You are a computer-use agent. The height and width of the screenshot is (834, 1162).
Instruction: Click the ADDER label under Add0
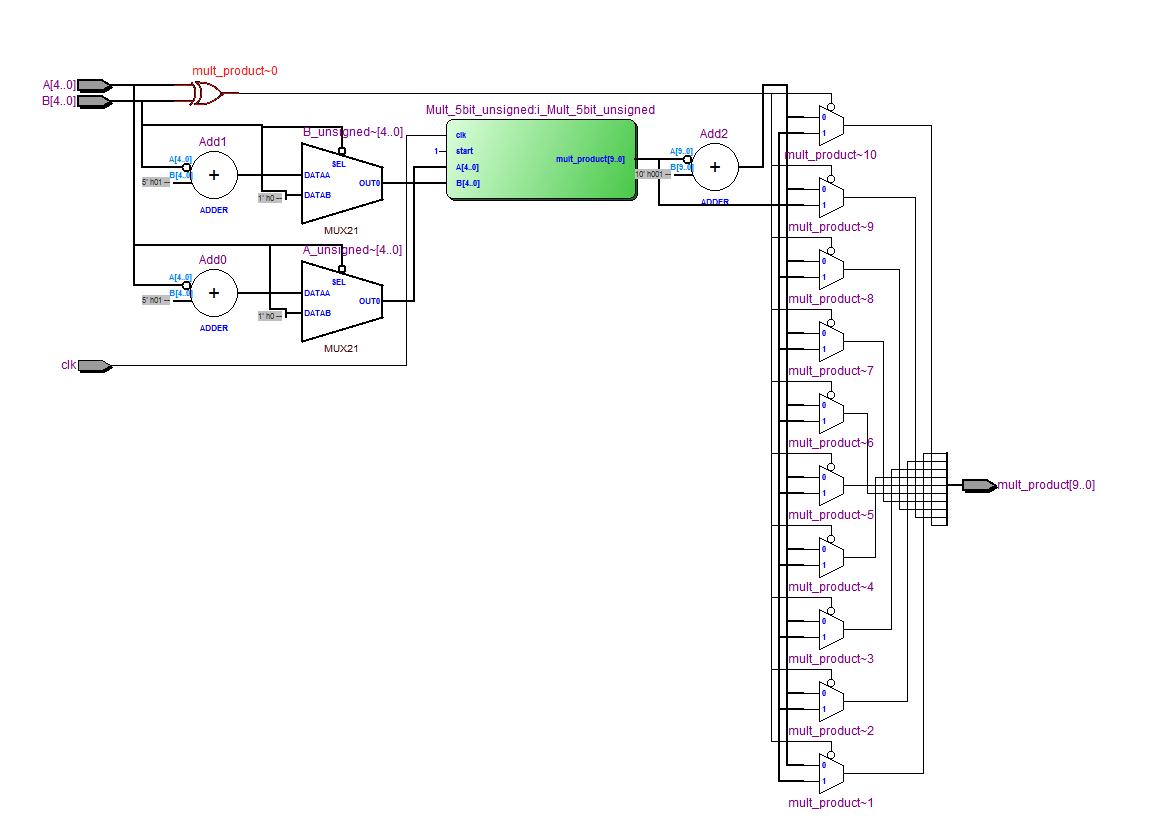tap(214, 328)
